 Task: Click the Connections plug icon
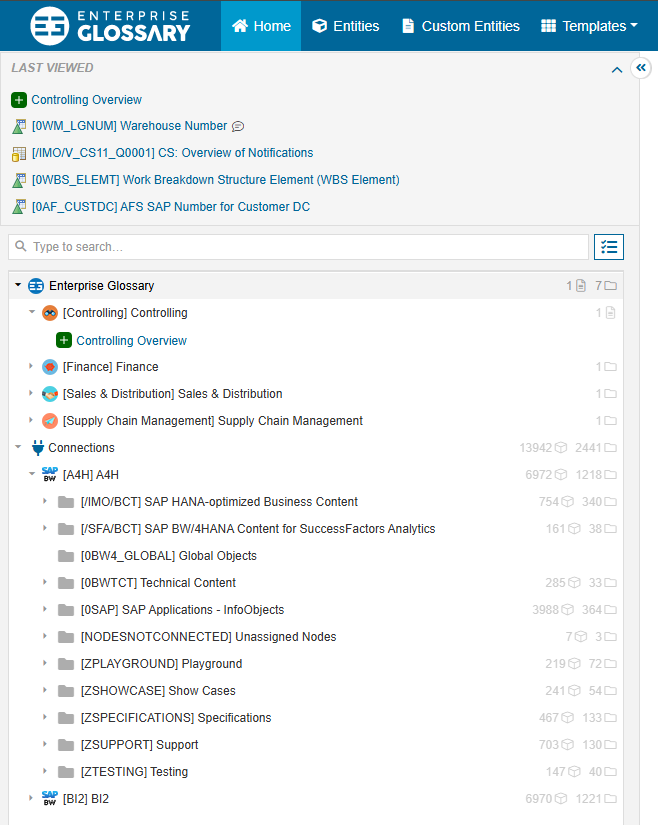click(38, 448)
